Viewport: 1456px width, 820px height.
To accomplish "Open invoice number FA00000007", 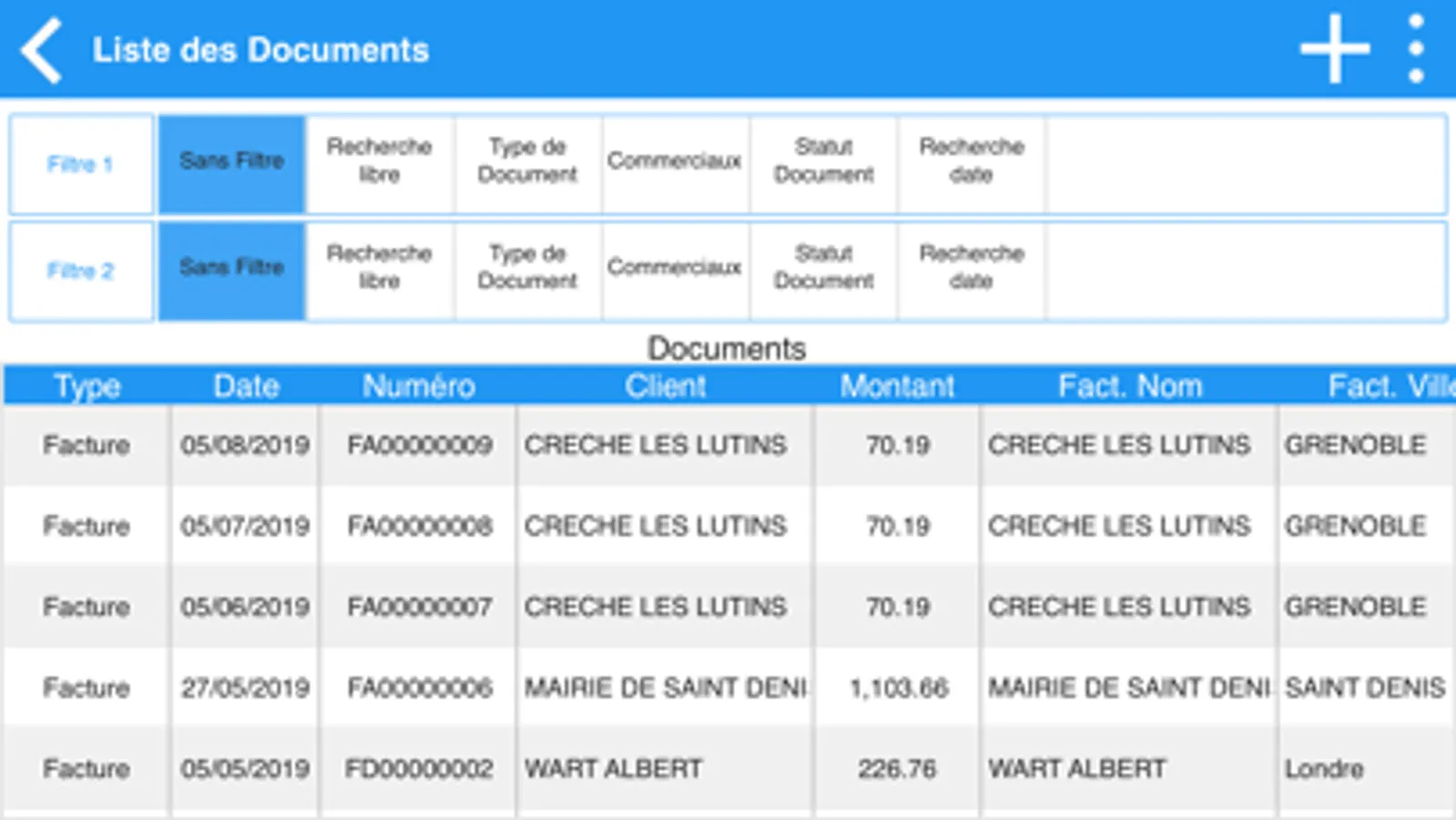I will (x=419, y=607).
